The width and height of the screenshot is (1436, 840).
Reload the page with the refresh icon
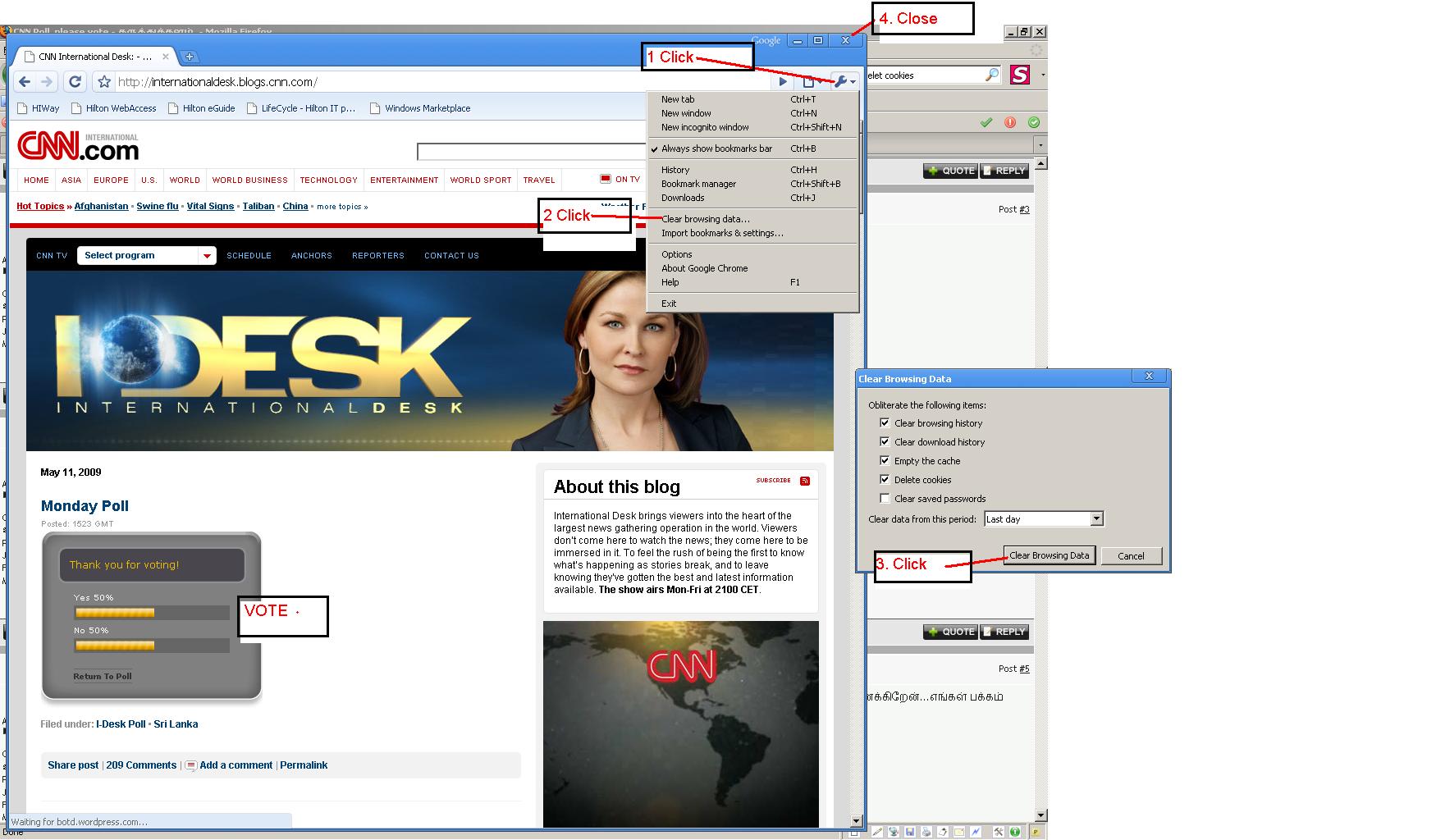coord(75,81)
